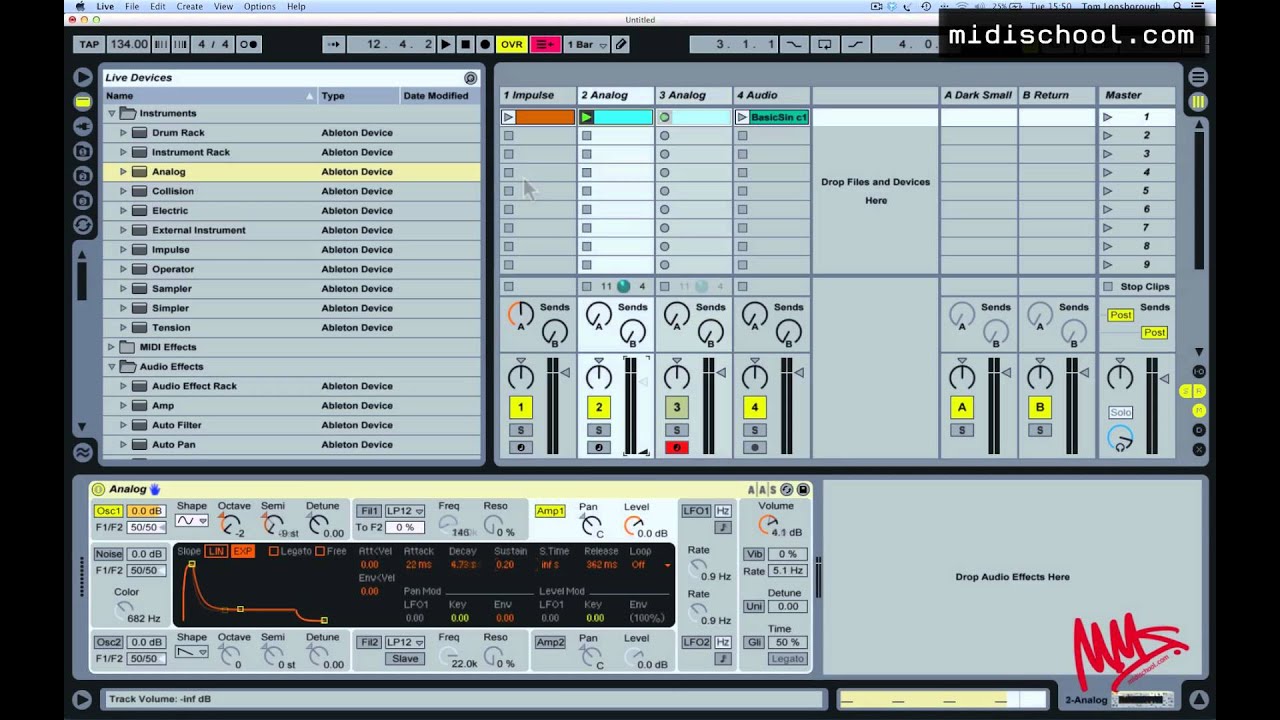Expand the Operator device entry
Viewport: 1280px width, 720px height.
[123, 269]
